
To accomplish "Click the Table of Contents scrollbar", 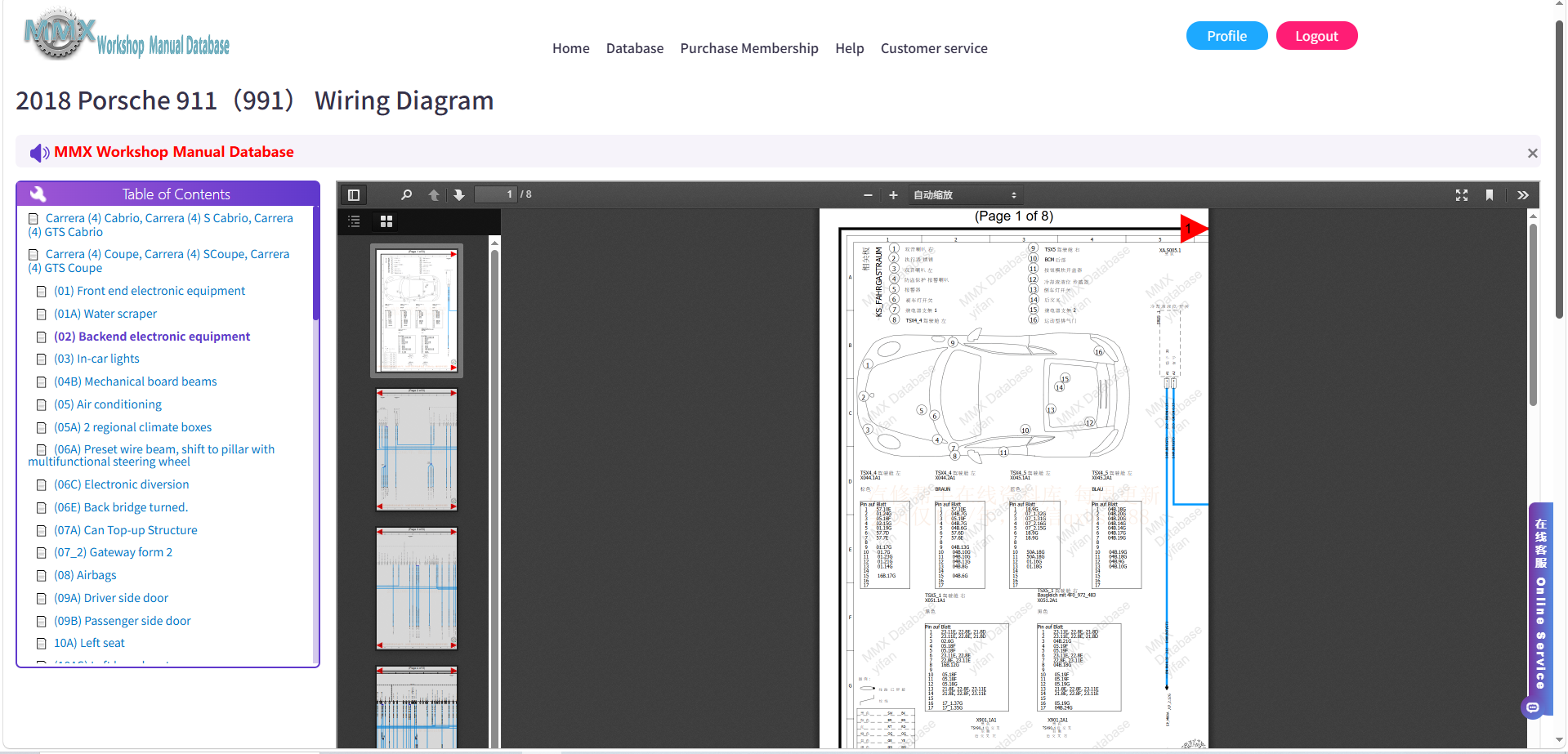I will coord(316,263).
